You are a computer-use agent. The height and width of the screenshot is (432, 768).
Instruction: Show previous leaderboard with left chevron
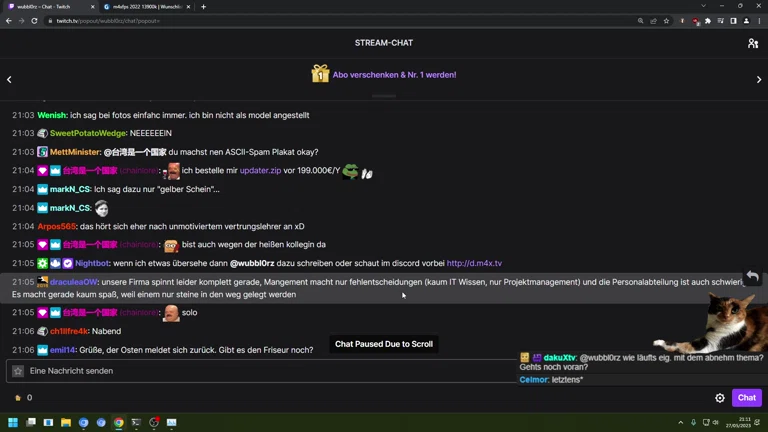(x=9, y=79)
